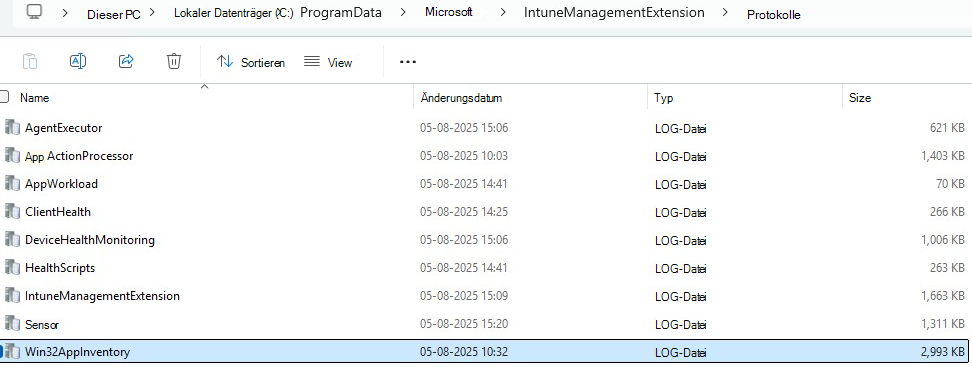This screenshot has width=972, height=367.
Task: Click LOG-Datei type in the ClientHealth row
Action: click(681, 213)
